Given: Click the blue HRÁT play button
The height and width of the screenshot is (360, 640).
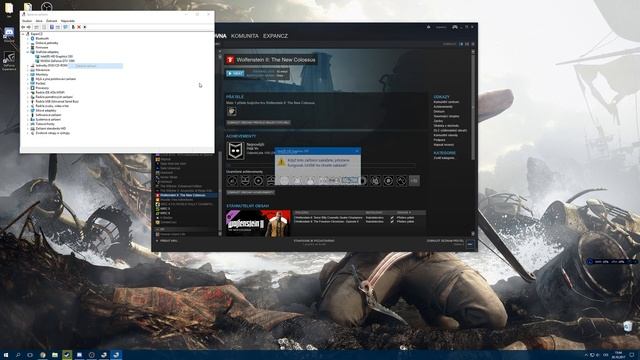Looking at the screenshot, I should point(235,73).
